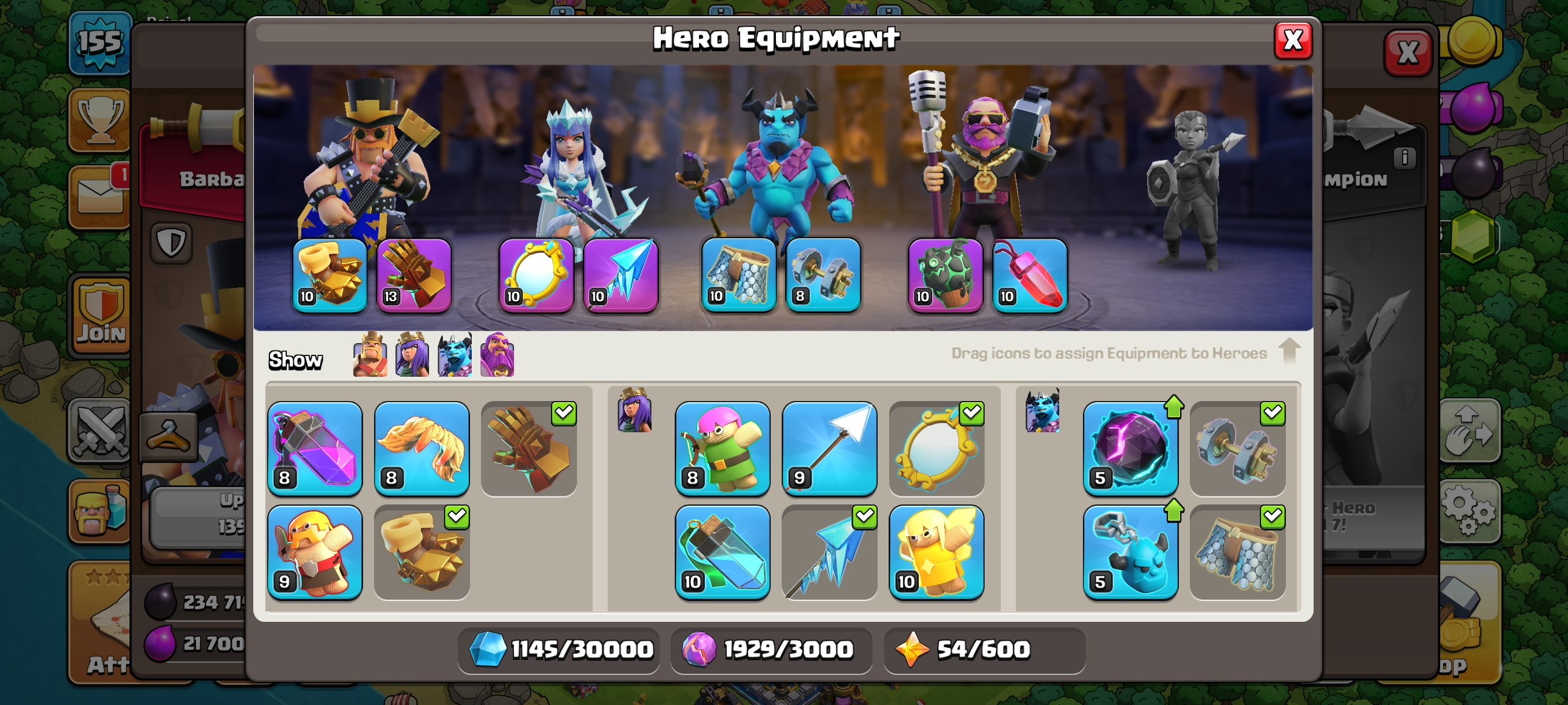The height and width of the screenshot is (705, 1568).
Task: Select the equipped red Healing Tome crystal
Action: tap(1029, 275)
